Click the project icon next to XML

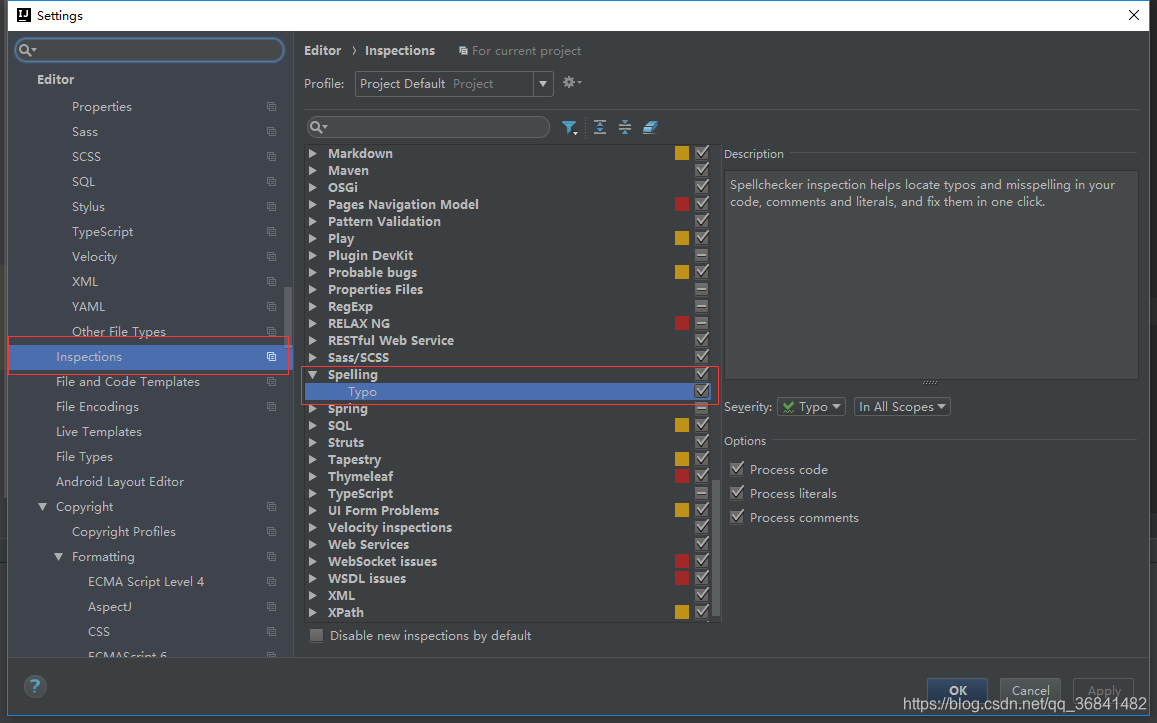coord(272,282)
